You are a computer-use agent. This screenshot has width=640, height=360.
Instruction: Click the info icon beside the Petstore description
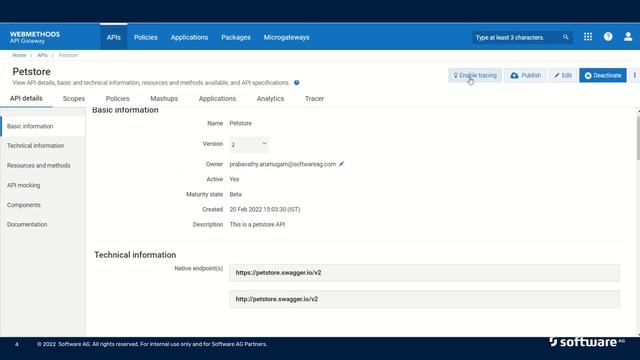[297, 82]
